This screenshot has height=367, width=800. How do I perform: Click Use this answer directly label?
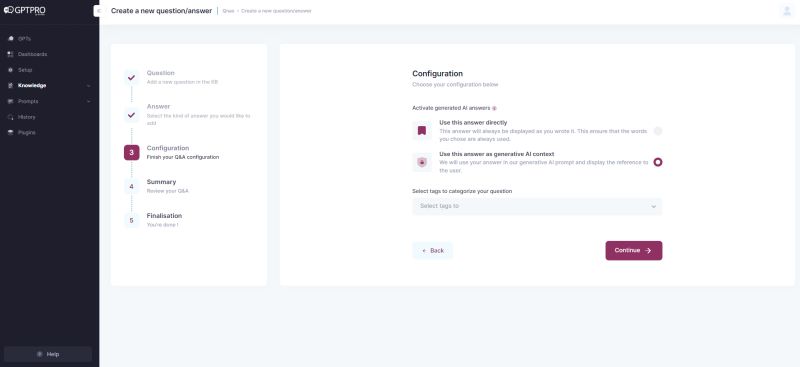[x=473, y=123]
